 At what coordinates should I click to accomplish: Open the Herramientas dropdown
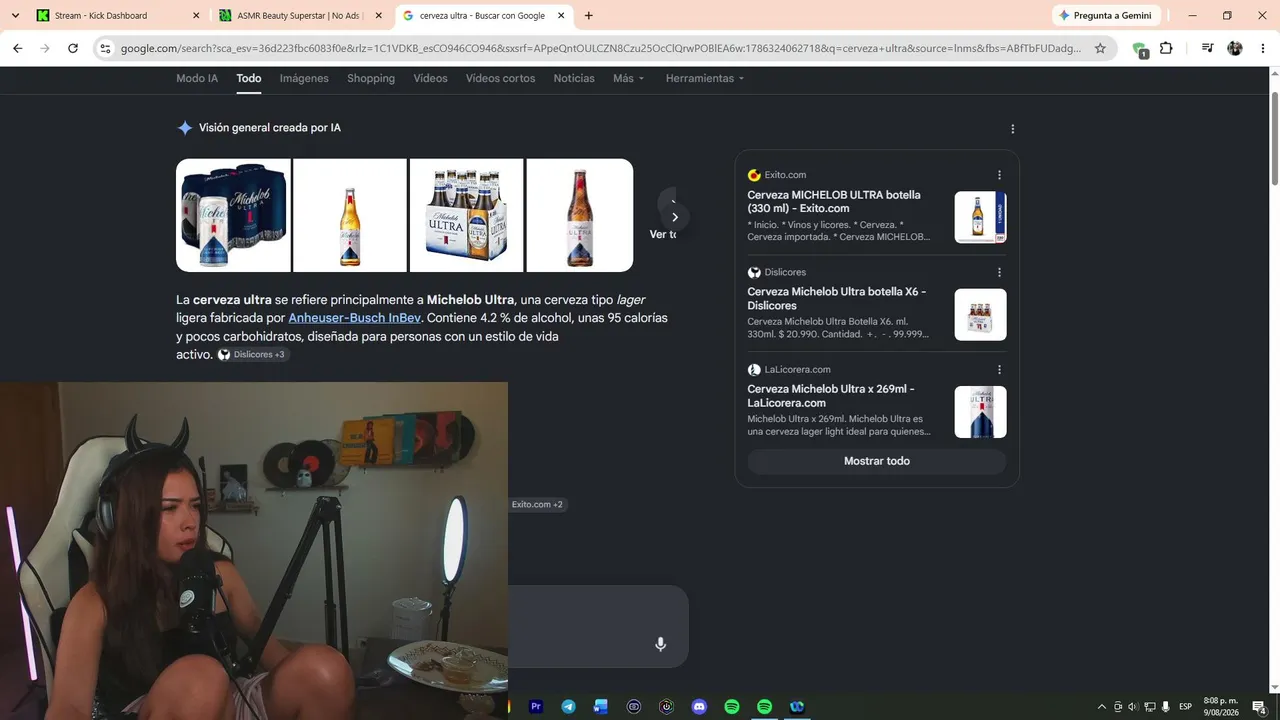705,78
